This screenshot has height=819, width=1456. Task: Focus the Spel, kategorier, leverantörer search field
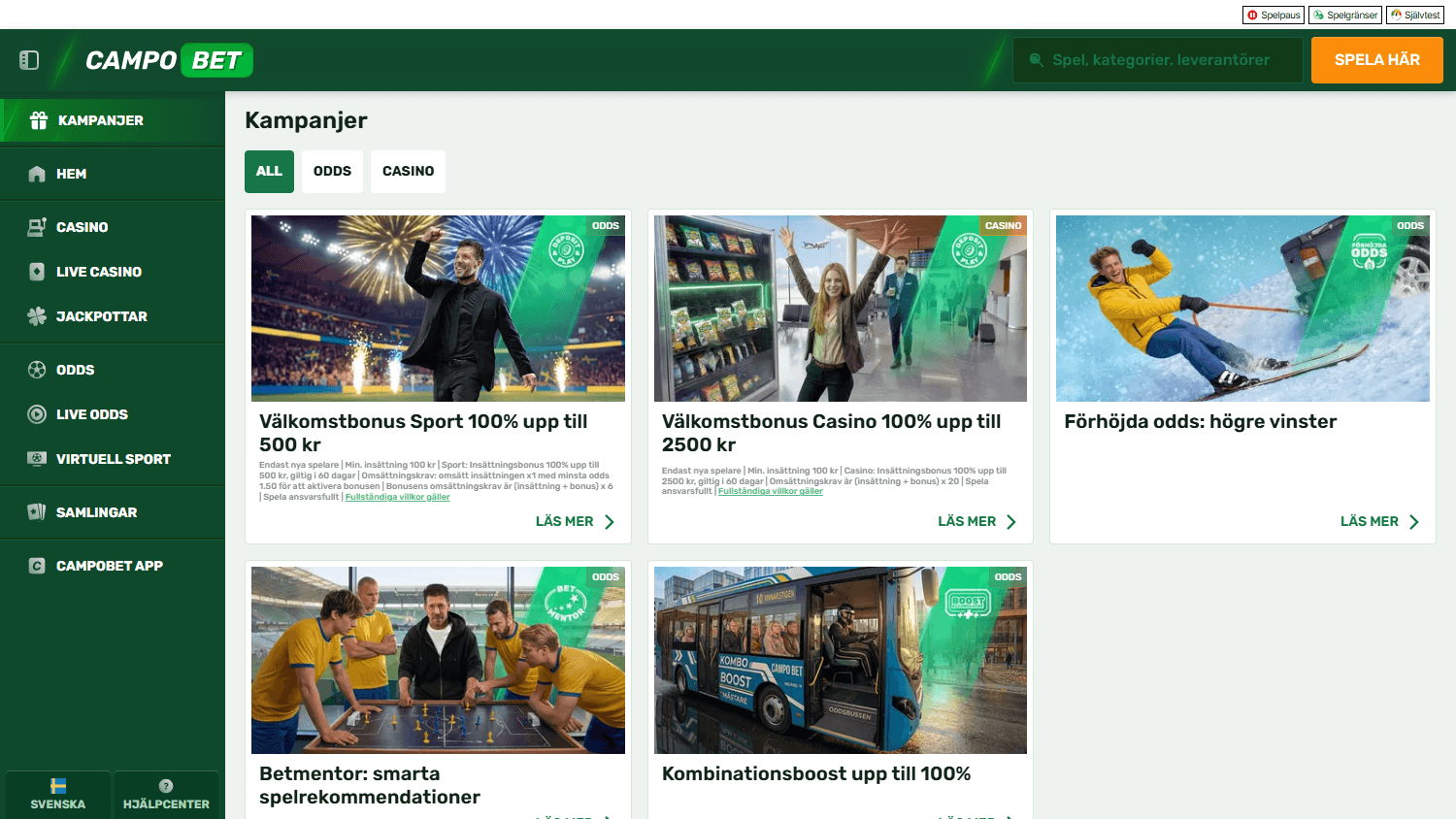coord(1158,60)
